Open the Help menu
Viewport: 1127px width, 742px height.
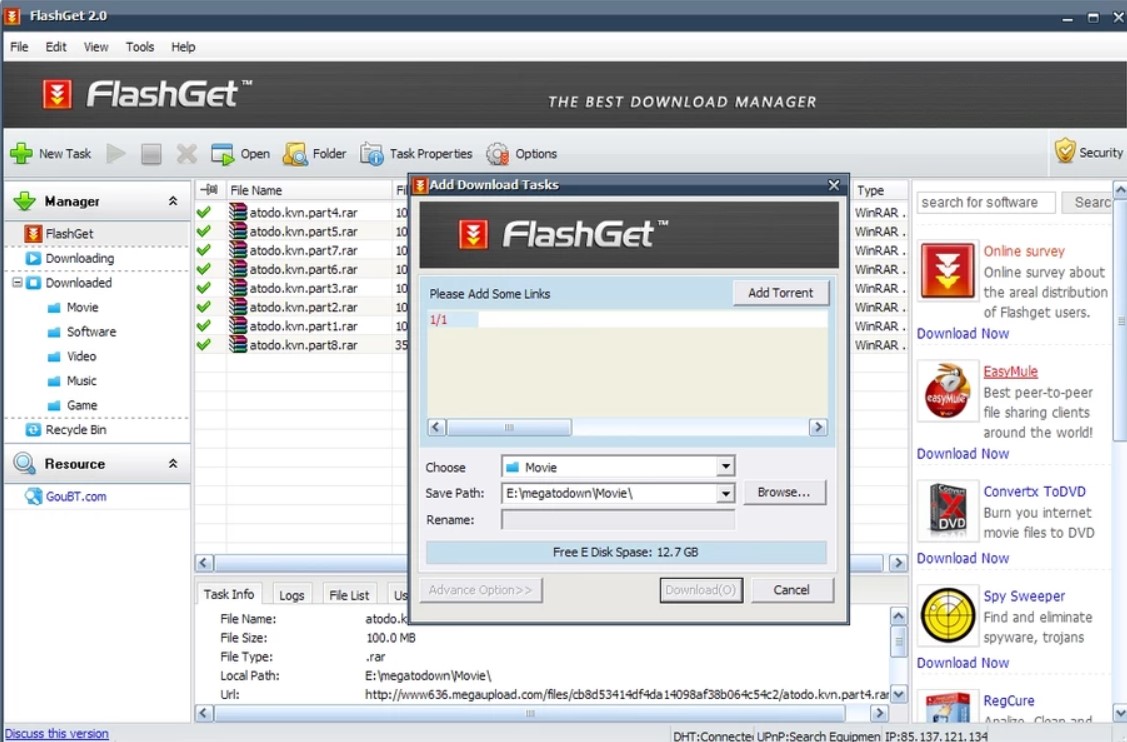[183, 47]
